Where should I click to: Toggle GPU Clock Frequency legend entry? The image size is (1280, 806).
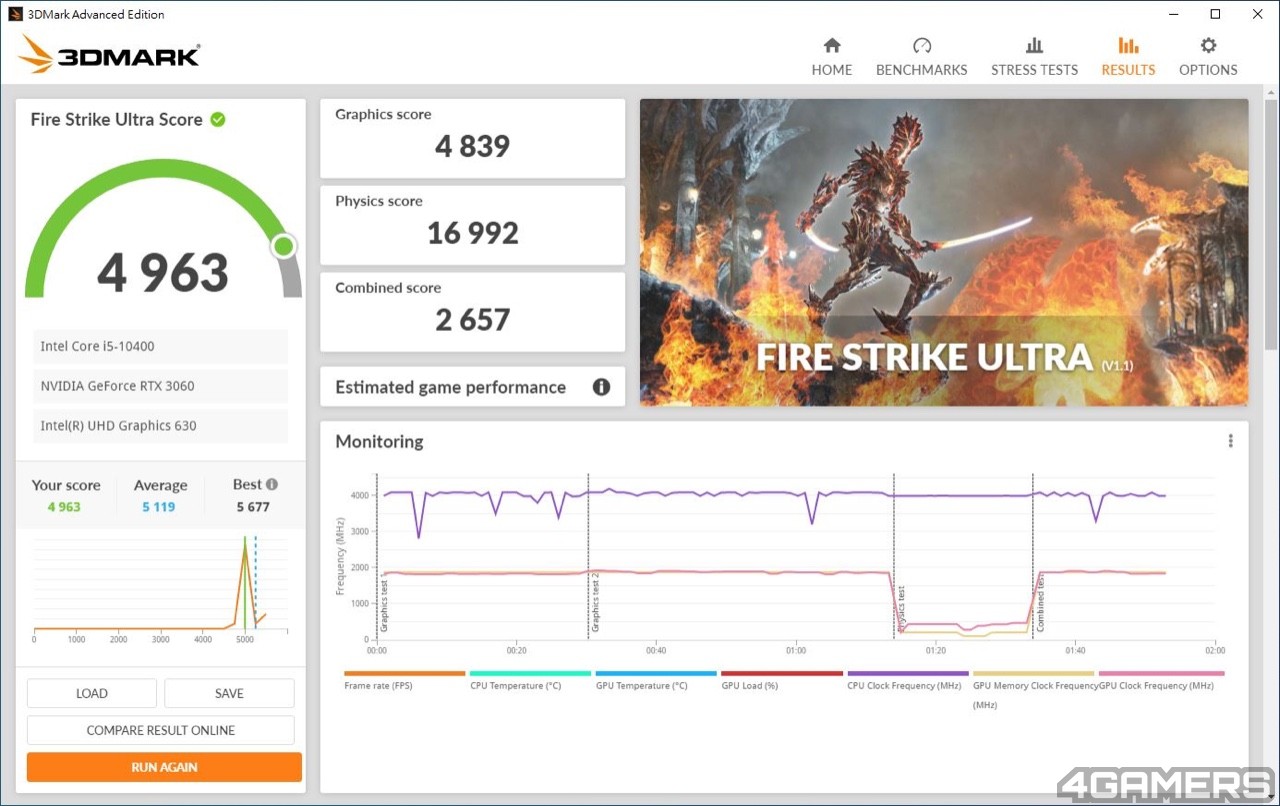pyautogui.click(x=1161, y=680)
